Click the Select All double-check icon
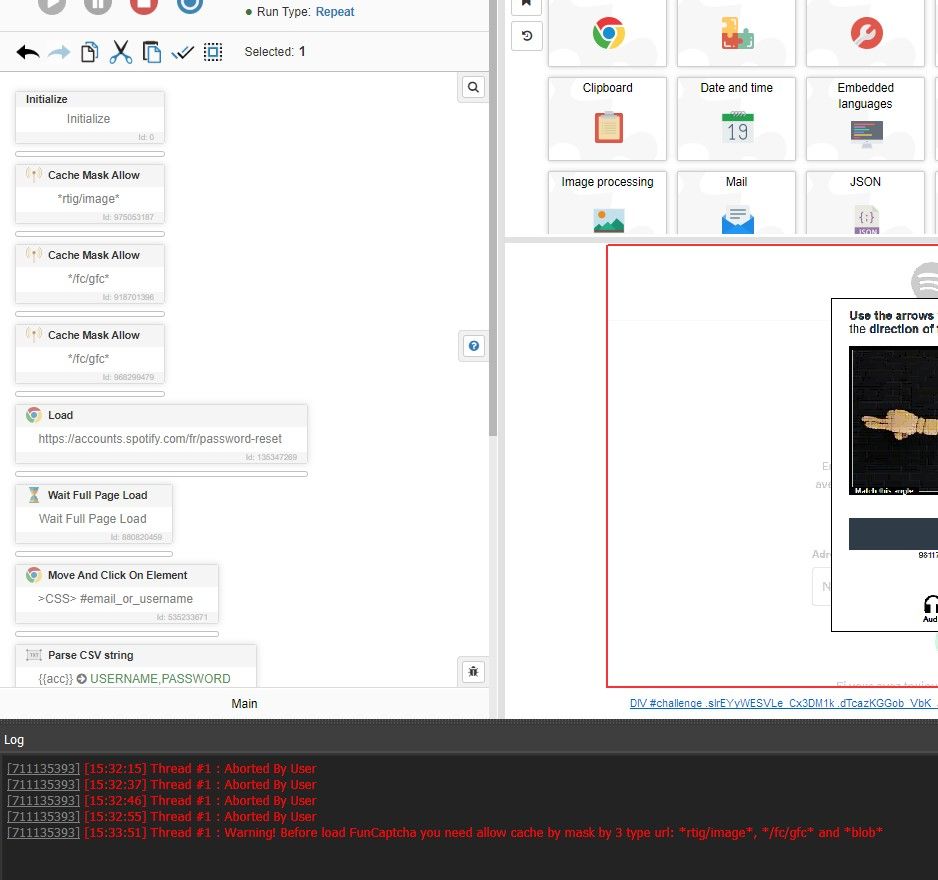Image resolution: width=938 pixels, height=880 pixels. coord(182,51)
